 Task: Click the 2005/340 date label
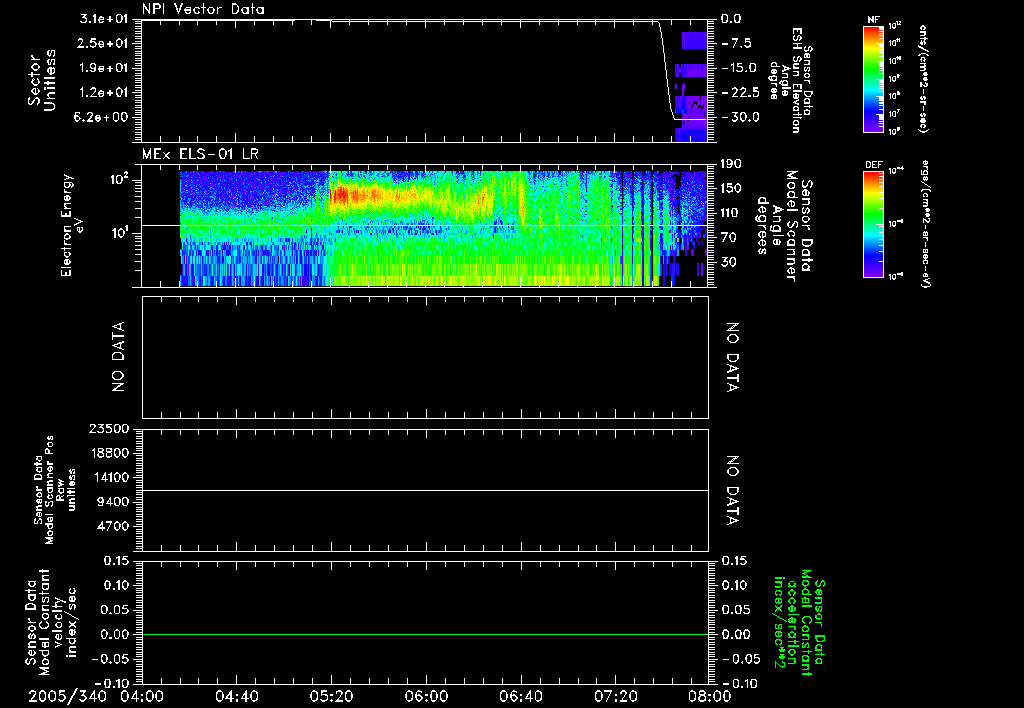67,696
